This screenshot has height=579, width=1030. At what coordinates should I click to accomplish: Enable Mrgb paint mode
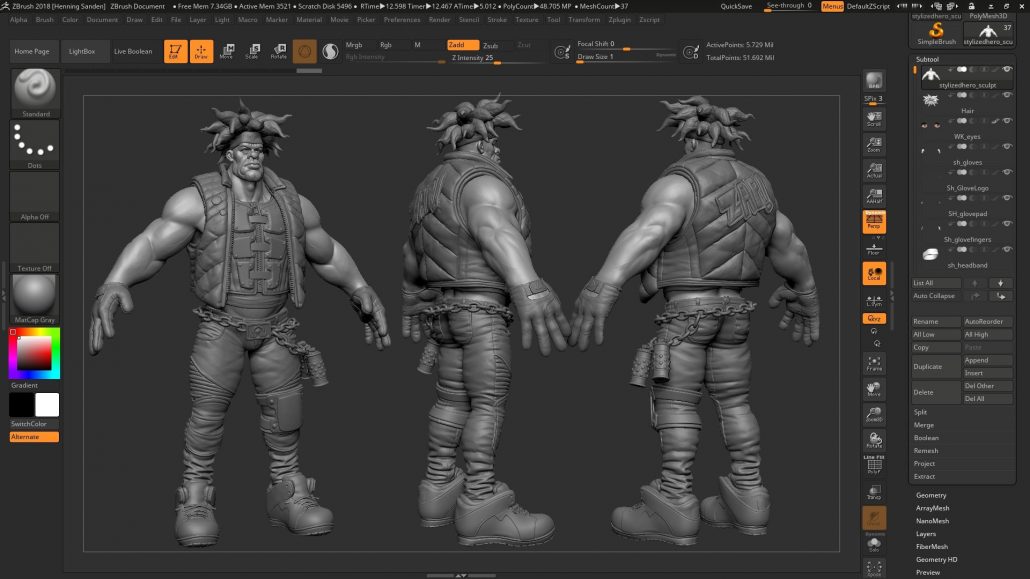pyautogui.click(x=354, y=45)
